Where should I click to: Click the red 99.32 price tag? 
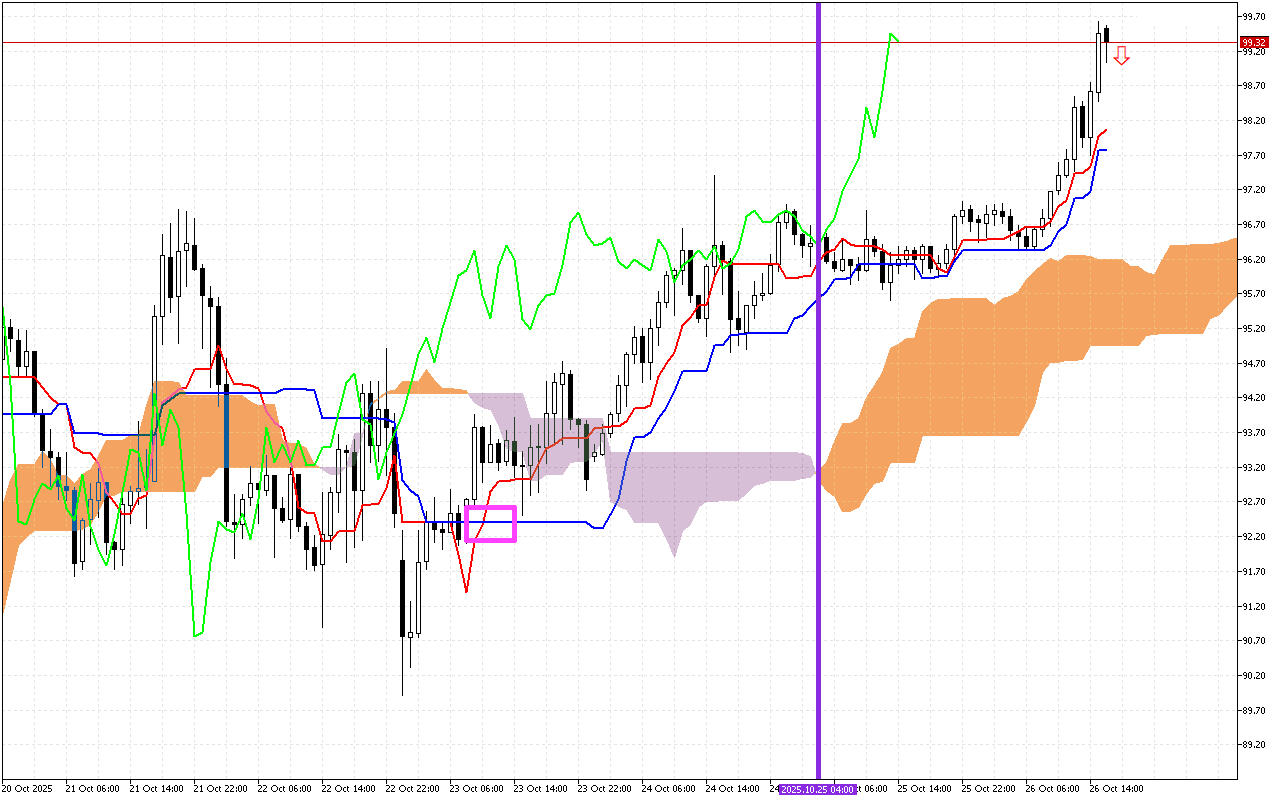point(1253,42)
